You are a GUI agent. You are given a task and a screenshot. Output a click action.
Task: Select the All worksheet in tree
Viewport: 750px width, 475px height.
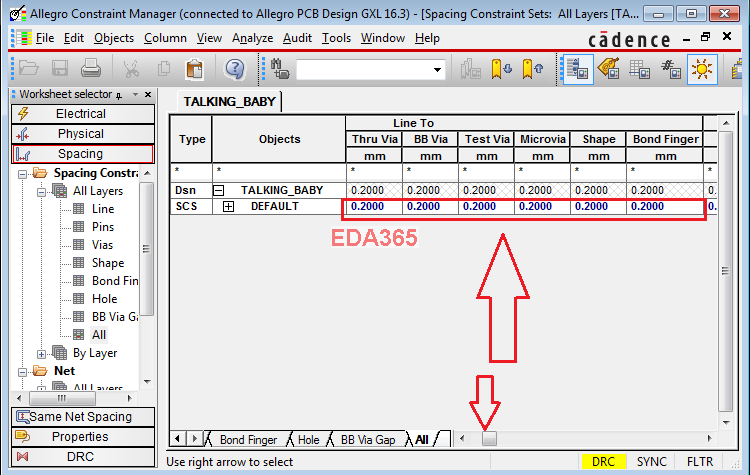click(99, 335)
